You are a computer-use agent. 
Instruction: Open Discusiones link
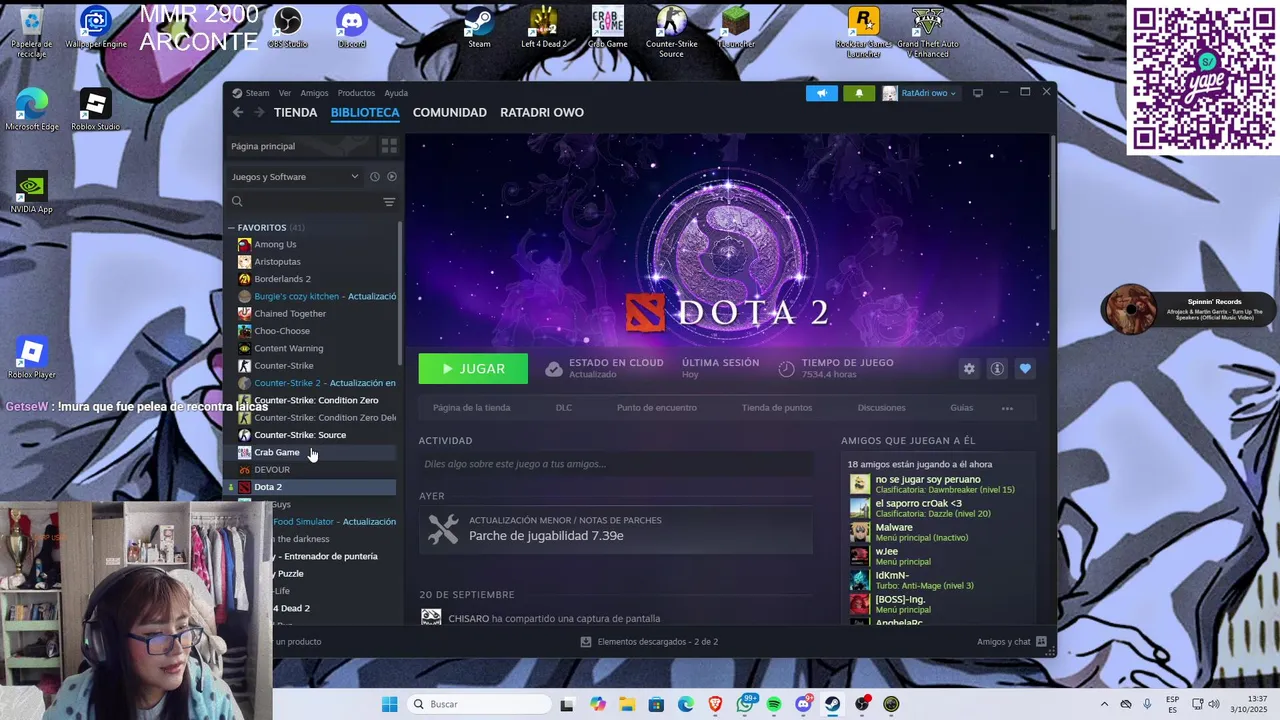[x=881, y=408]
